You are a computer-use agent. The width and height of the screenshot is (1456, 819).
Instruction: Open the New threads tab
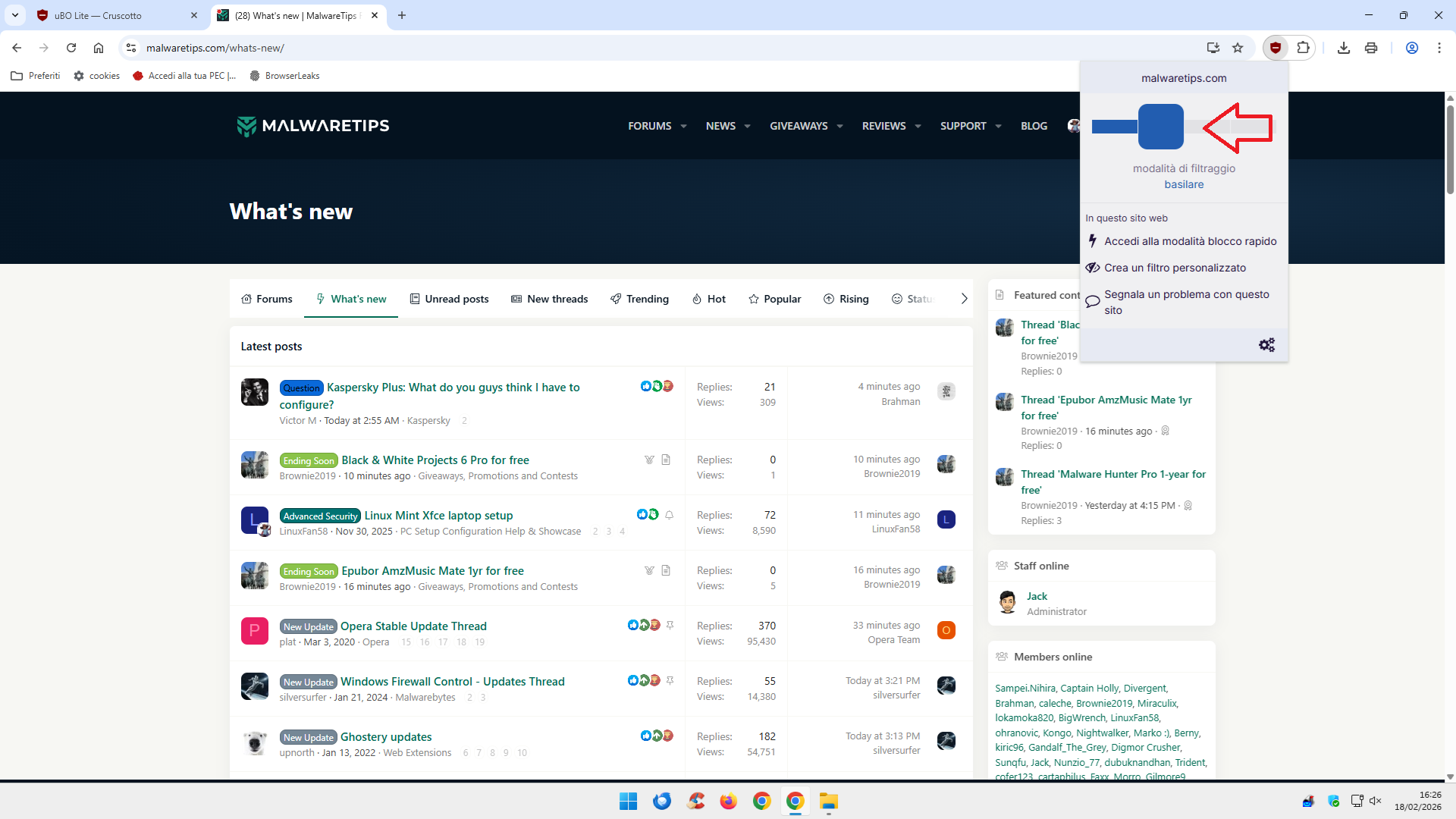(549, 299)
